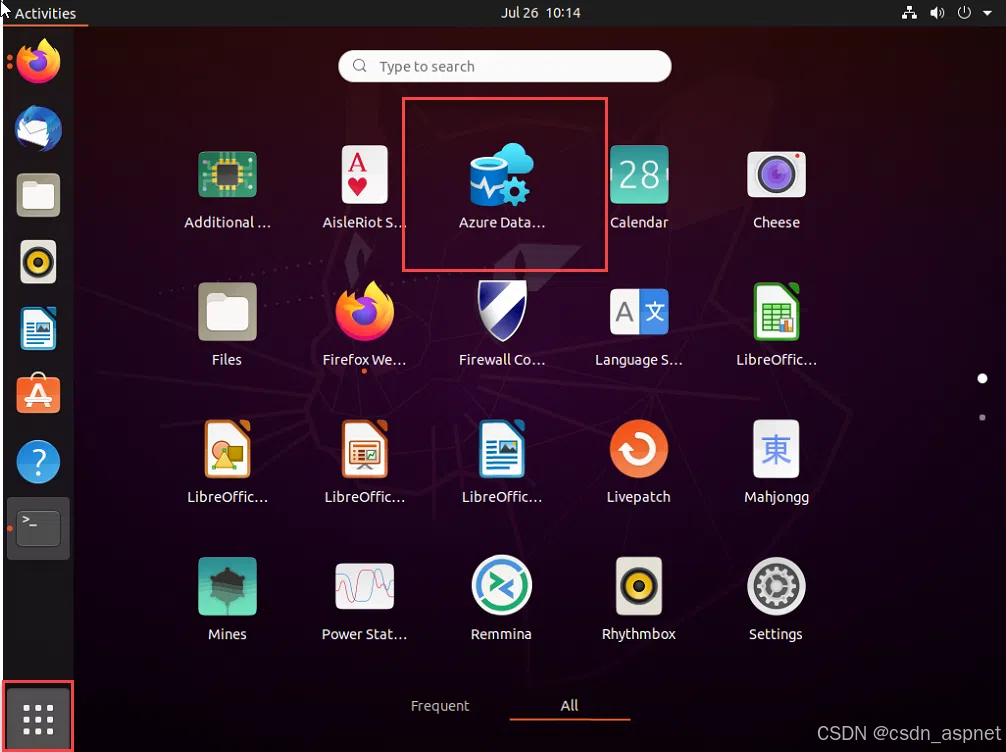
Task: Click the power icon in top bar
Action: click(964, 13)
